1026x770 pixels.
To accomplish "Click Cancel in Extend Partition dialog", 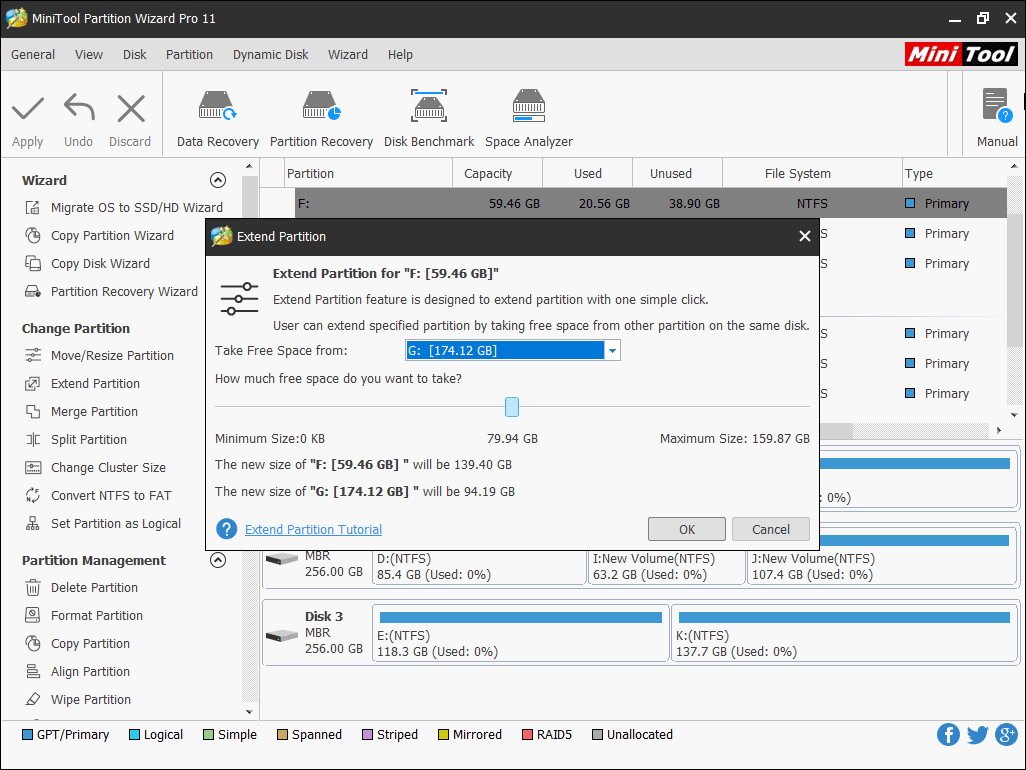I will tap(771, 529).
